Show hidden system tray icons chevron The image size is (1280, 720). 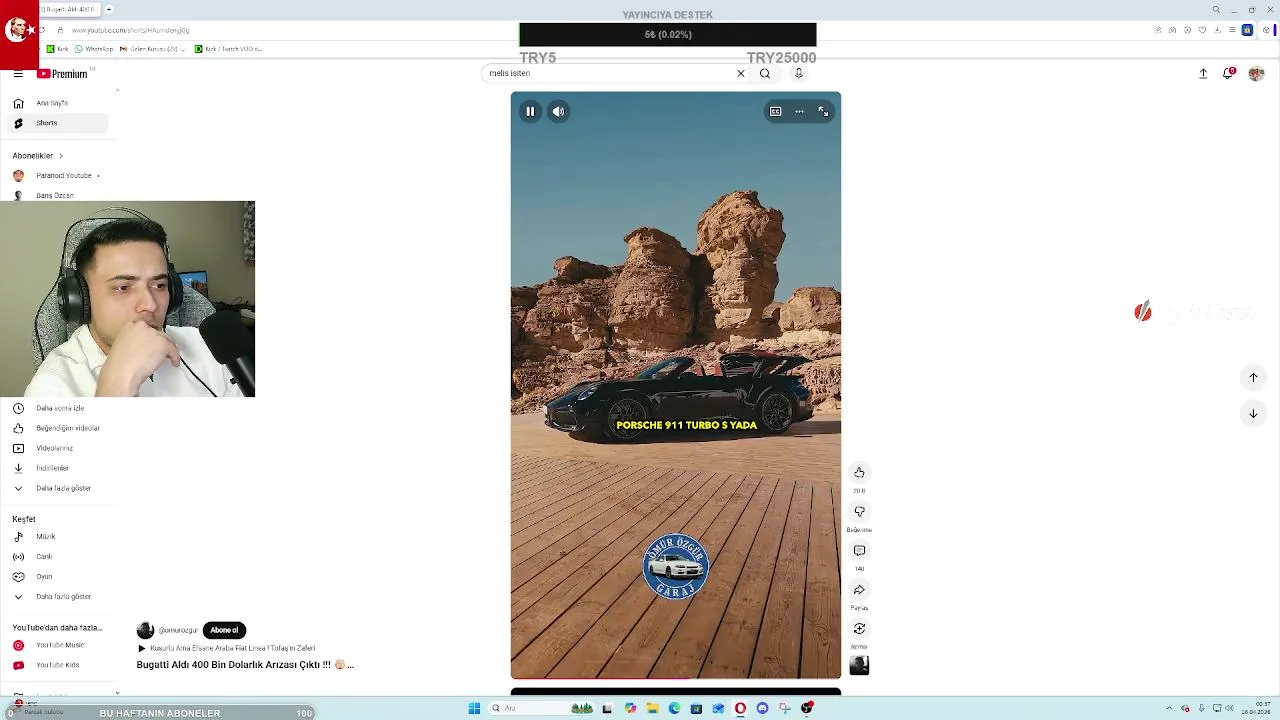coord(1168,708)
